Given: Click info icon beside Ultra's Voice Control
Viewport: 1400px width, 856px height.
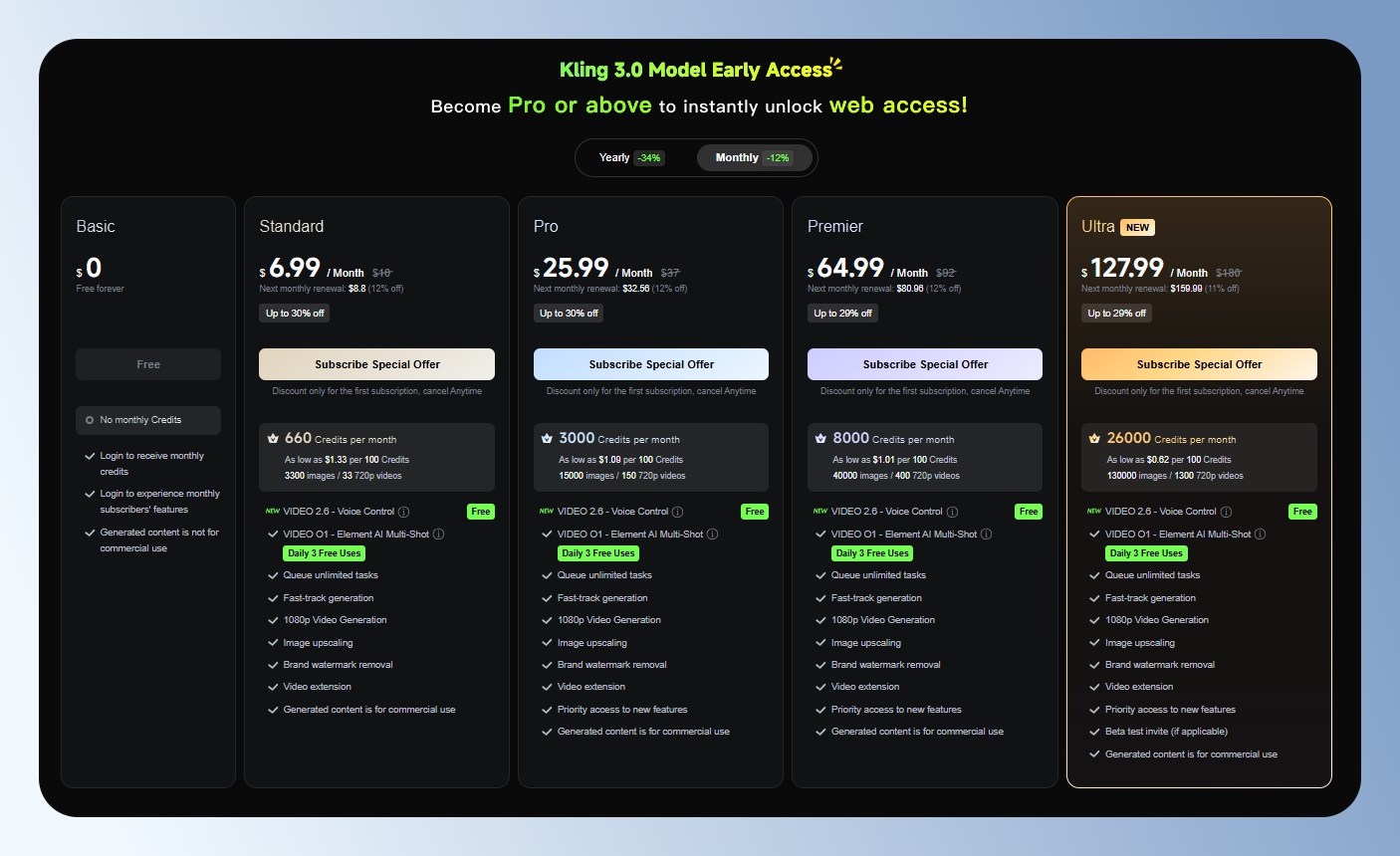Looking at the screenshot, I should click(x=1226, y=512).
